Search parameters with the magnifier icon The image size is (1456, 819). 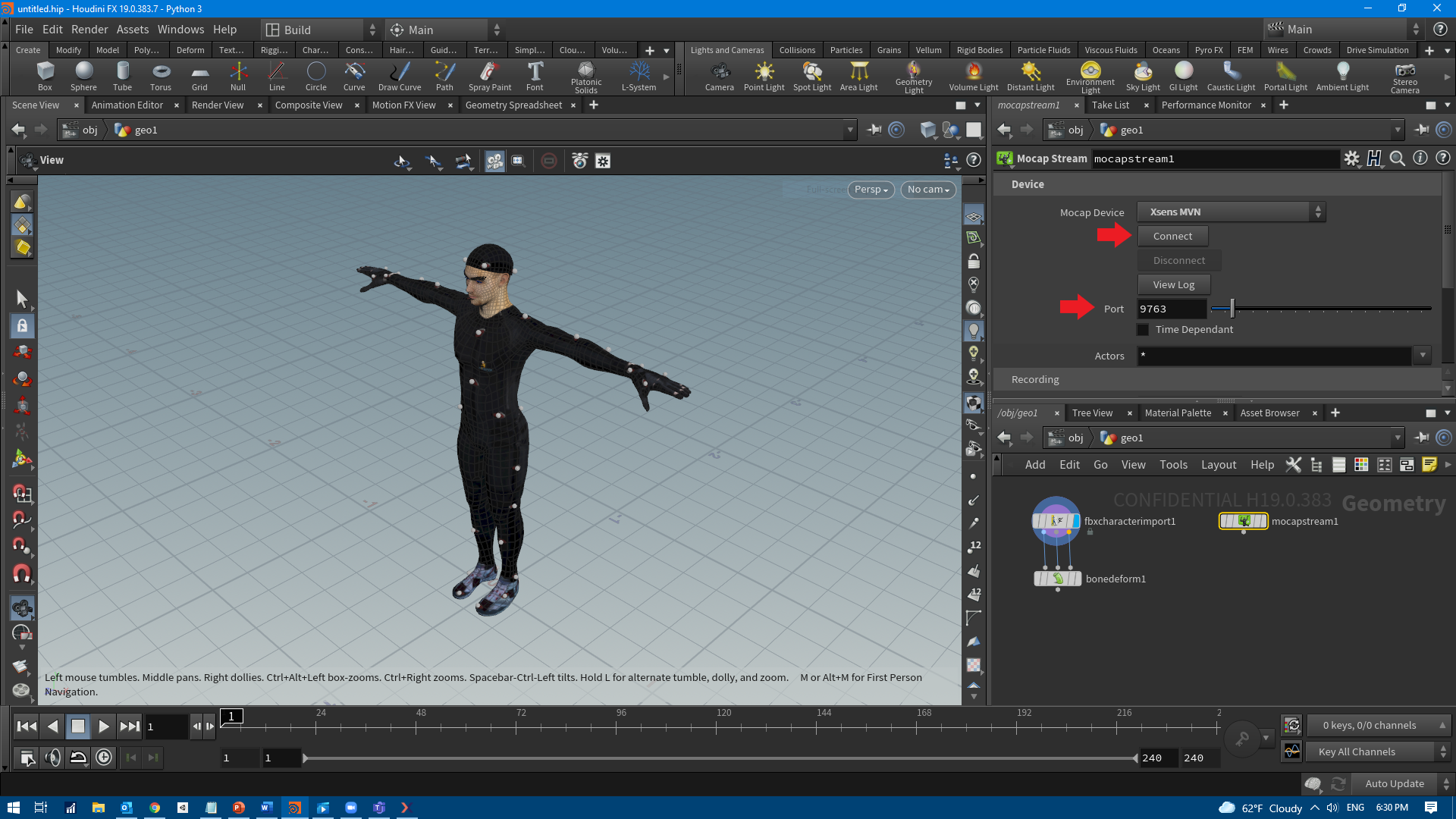[x=1397, y=158]
